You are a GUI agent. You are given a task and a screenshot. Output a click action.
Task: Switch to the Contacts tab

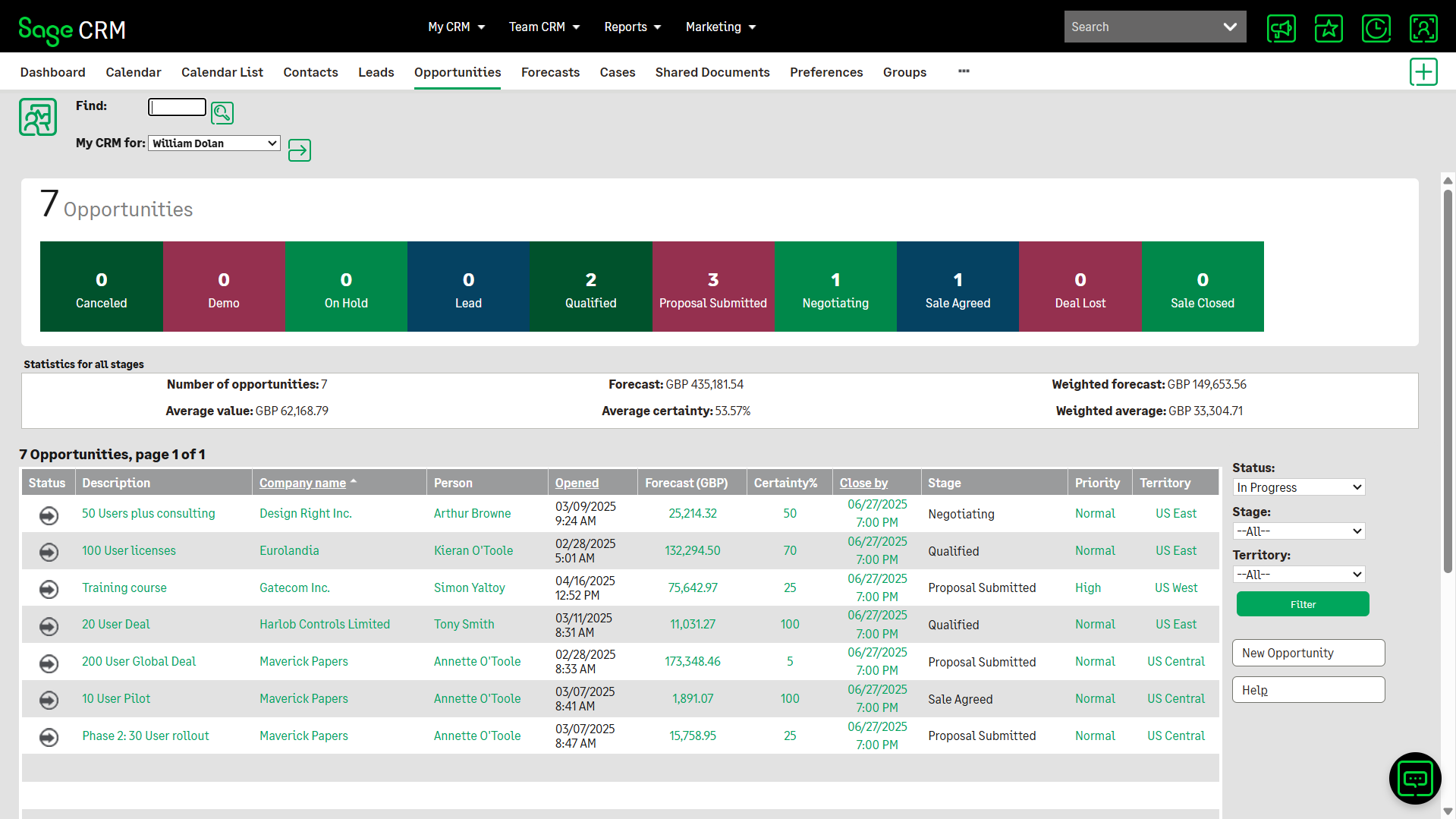pyautogui.click(x=310, y=72)
